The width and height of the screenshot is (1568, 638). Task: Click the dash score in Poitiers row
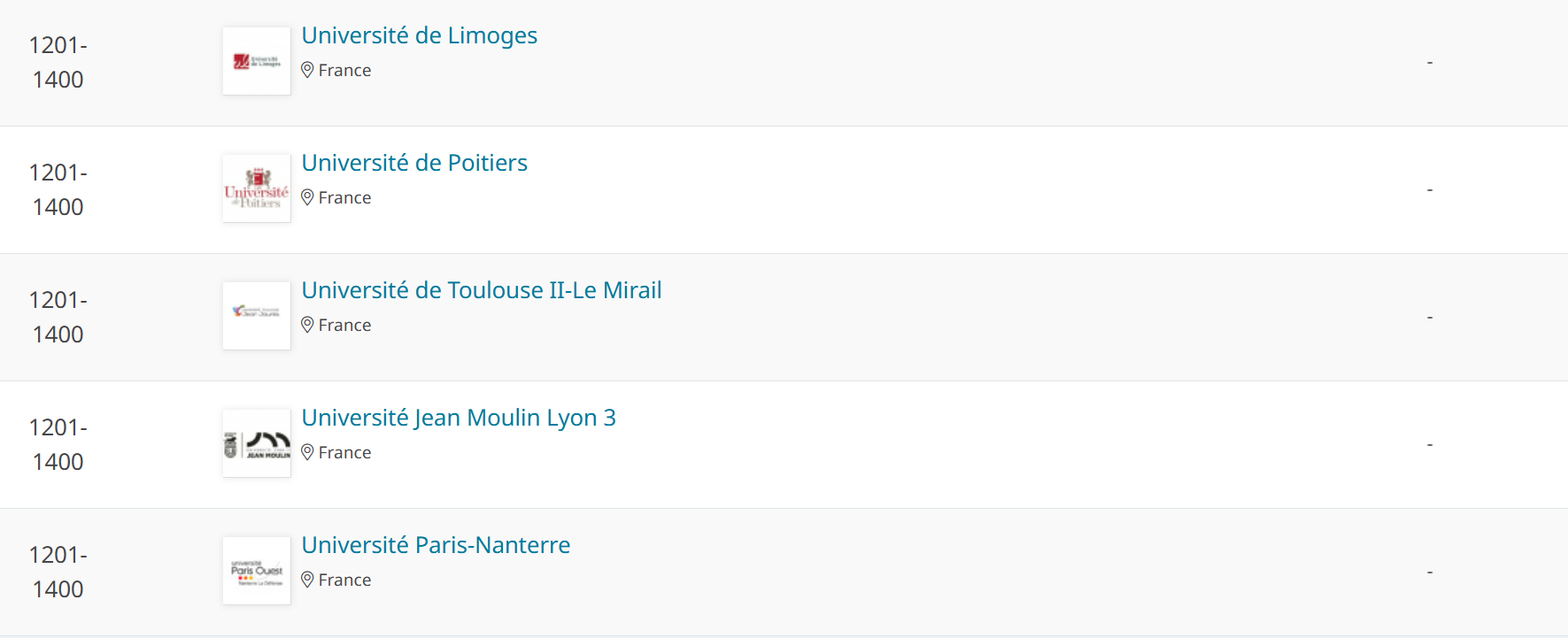point(1429,189)
